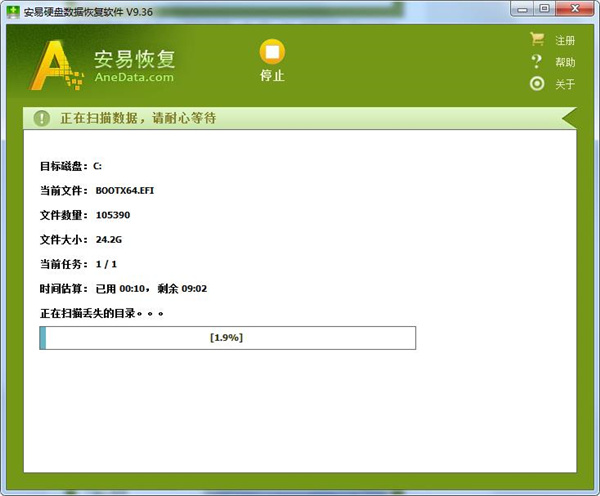Image resolution: width=600 pixels, height=496 pixels.
Task: Maximize the recovery software window
Action: (544, 9)
